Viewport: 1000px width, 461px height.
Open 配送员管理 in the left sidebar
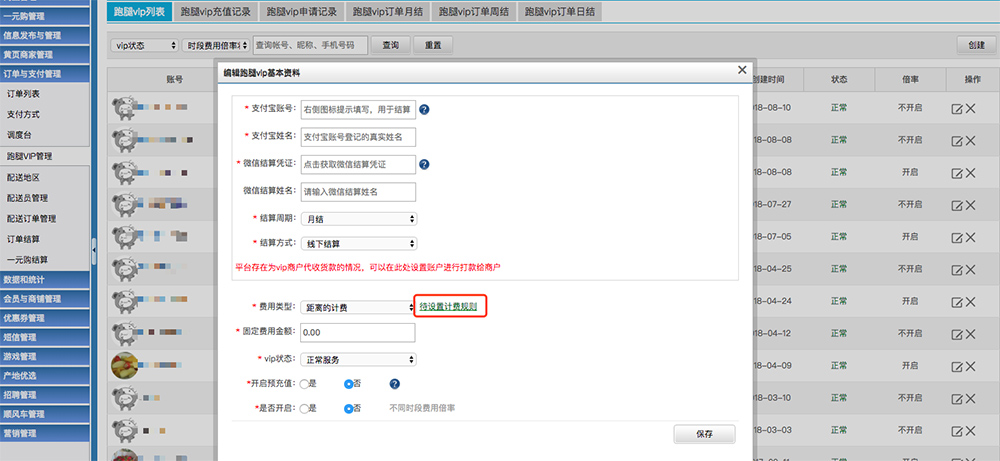point(28,198)
